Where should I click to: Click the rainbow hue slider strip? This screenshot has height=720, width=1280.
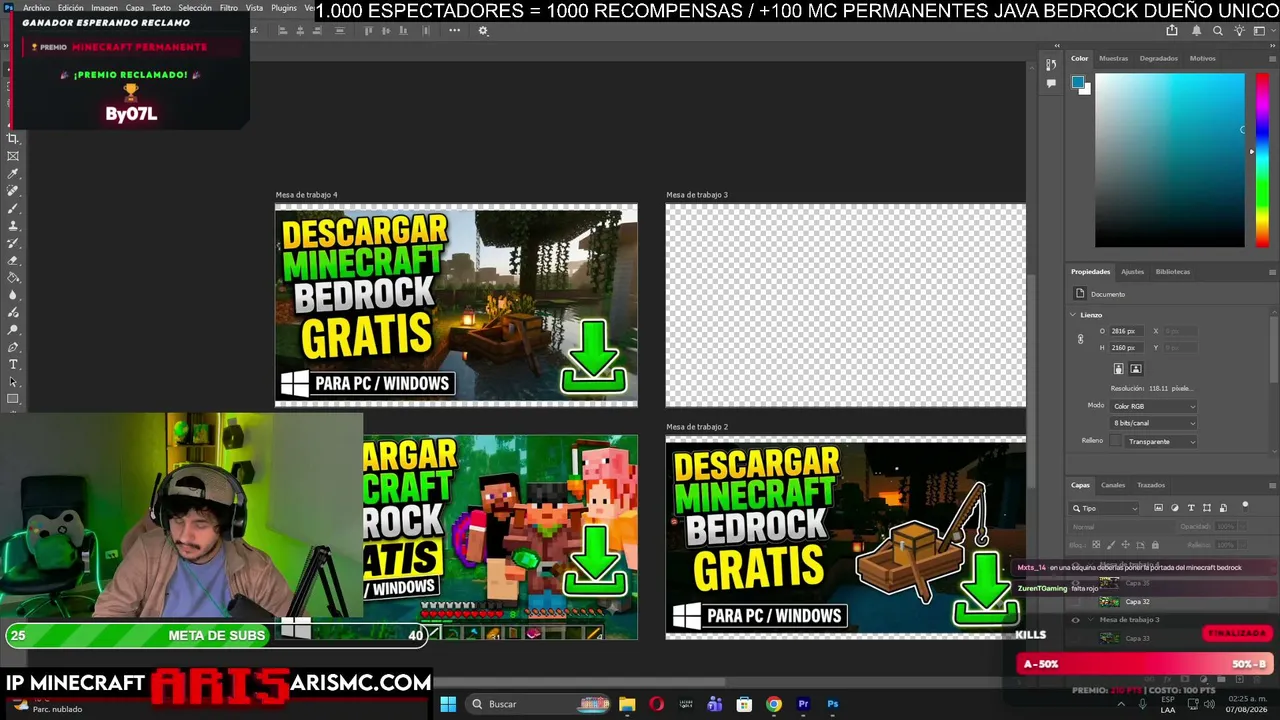(x=1262, y=160)
